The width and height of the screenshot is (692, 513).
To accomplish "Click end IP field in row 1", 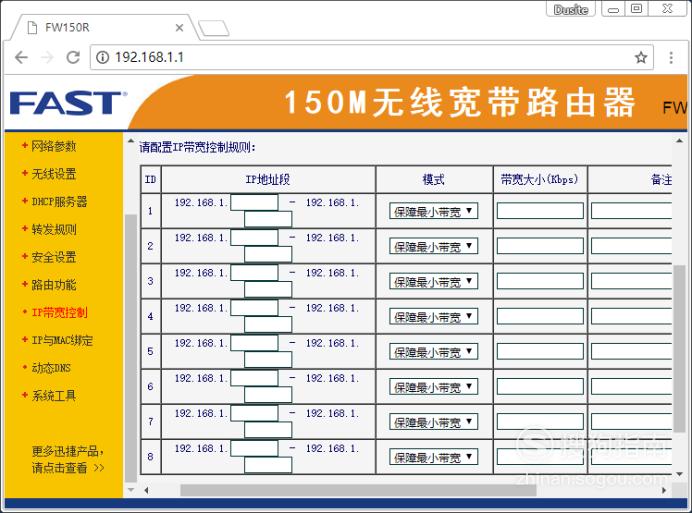I will (268, 219).
